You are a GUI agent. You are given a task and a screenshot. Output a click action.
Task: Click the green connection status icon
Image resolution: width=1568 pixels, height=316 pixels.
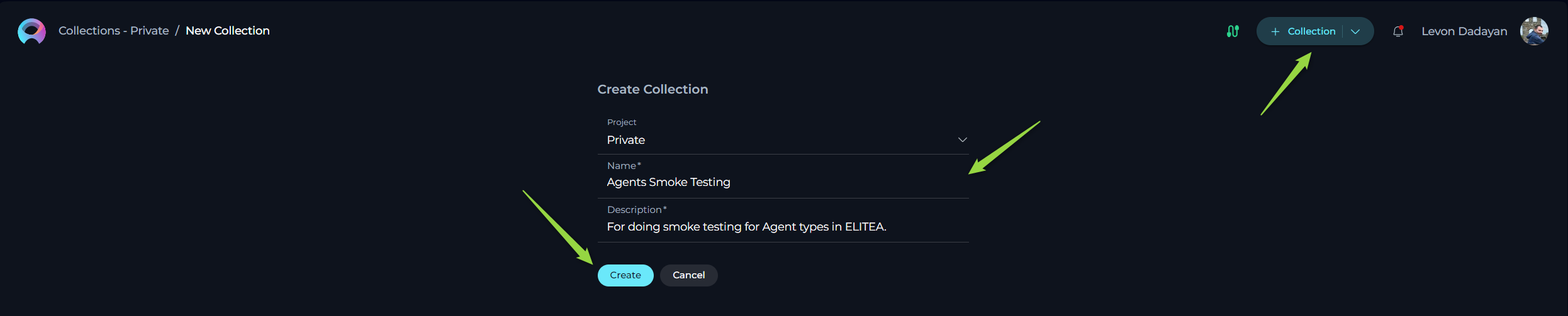[1233, 31]
